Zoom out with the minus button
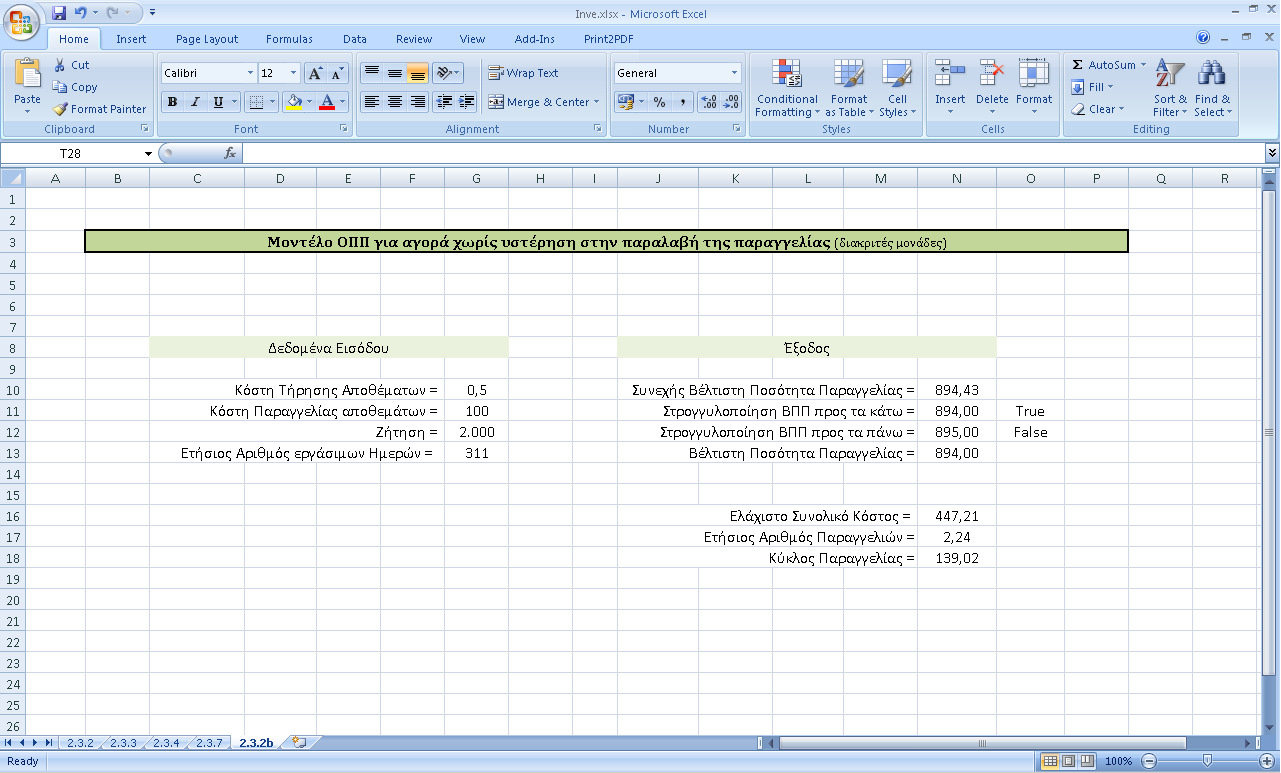 click(1149, 761)
